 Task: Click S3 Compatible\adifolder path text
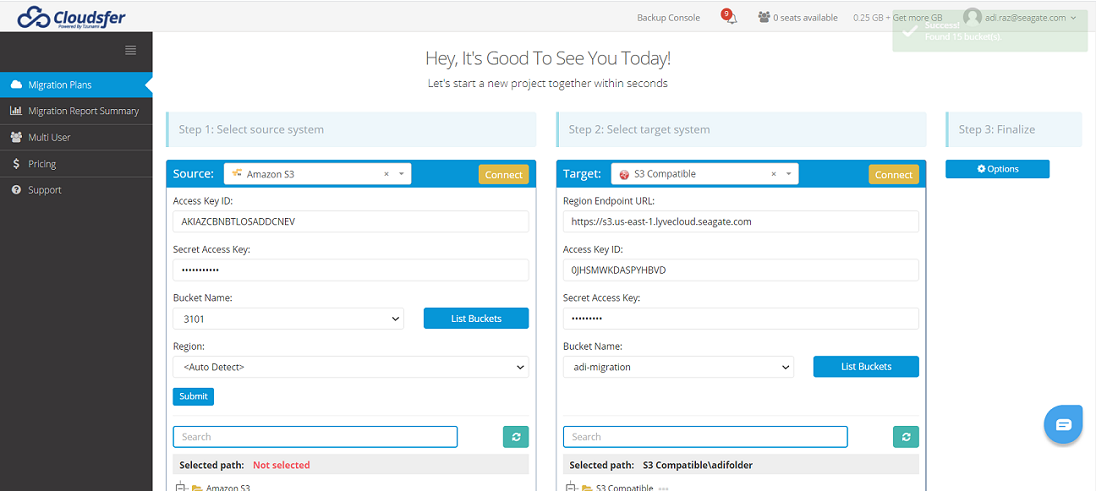click(x=698, y=465)
